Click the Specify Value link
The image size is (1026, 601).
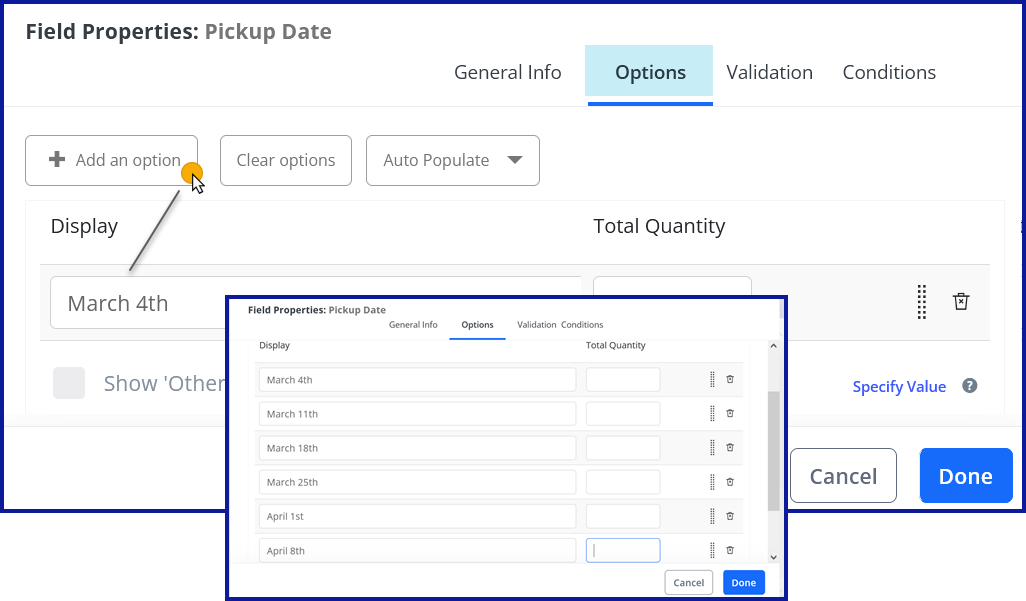(898, 387)
